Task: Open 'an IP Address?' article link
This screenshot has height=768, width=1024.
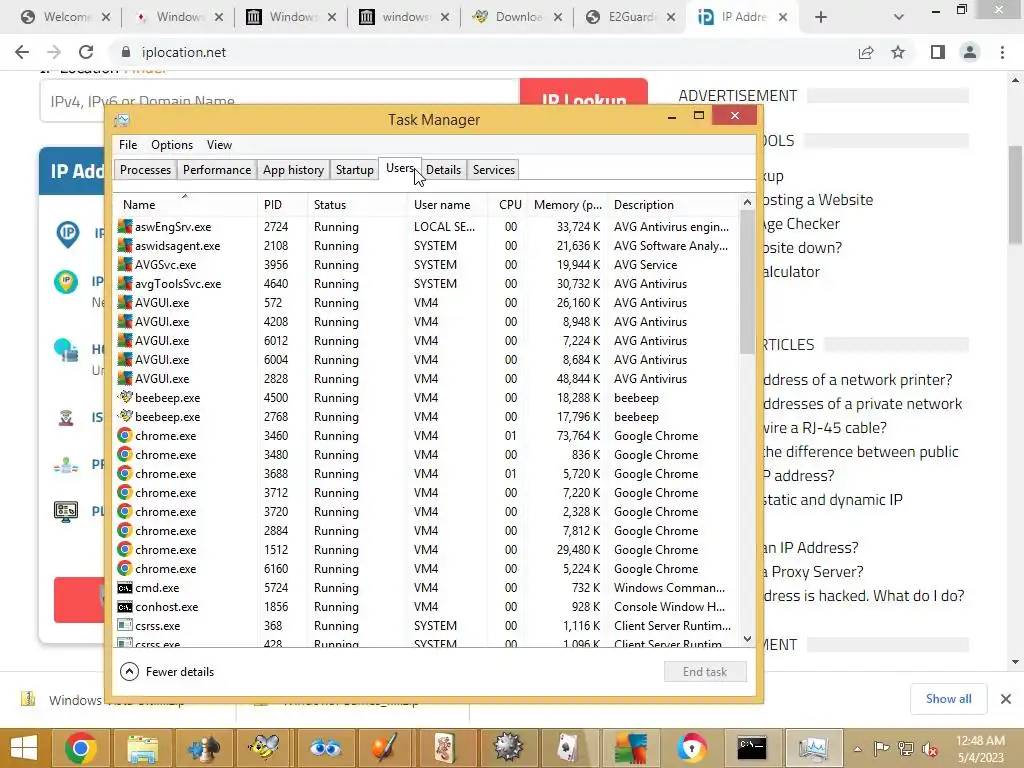Action: tap(810, 547)
